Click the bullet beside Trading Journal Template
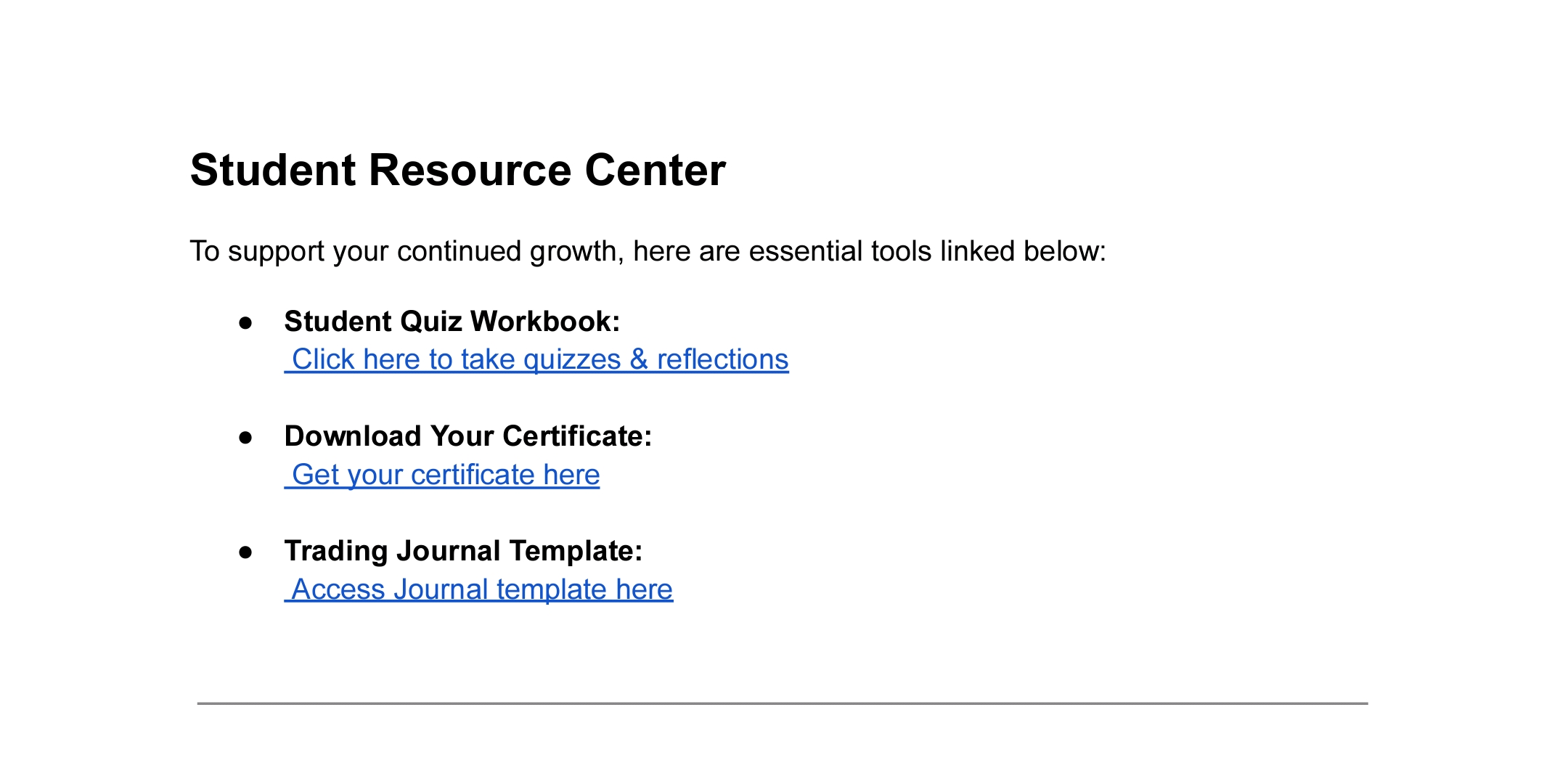 pos(245,552)
